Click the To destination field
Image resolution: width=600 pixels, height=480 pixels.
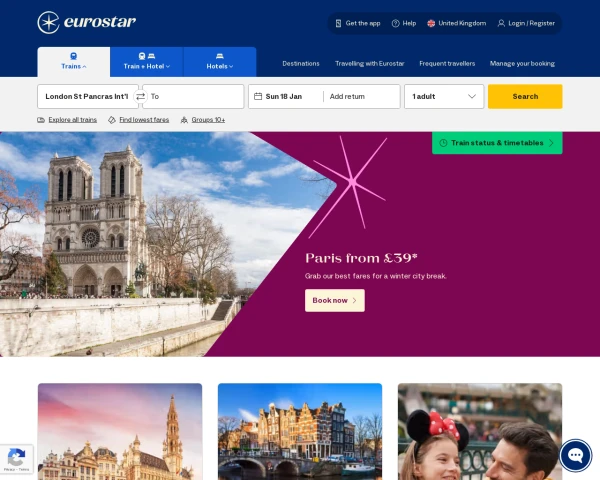193,96
